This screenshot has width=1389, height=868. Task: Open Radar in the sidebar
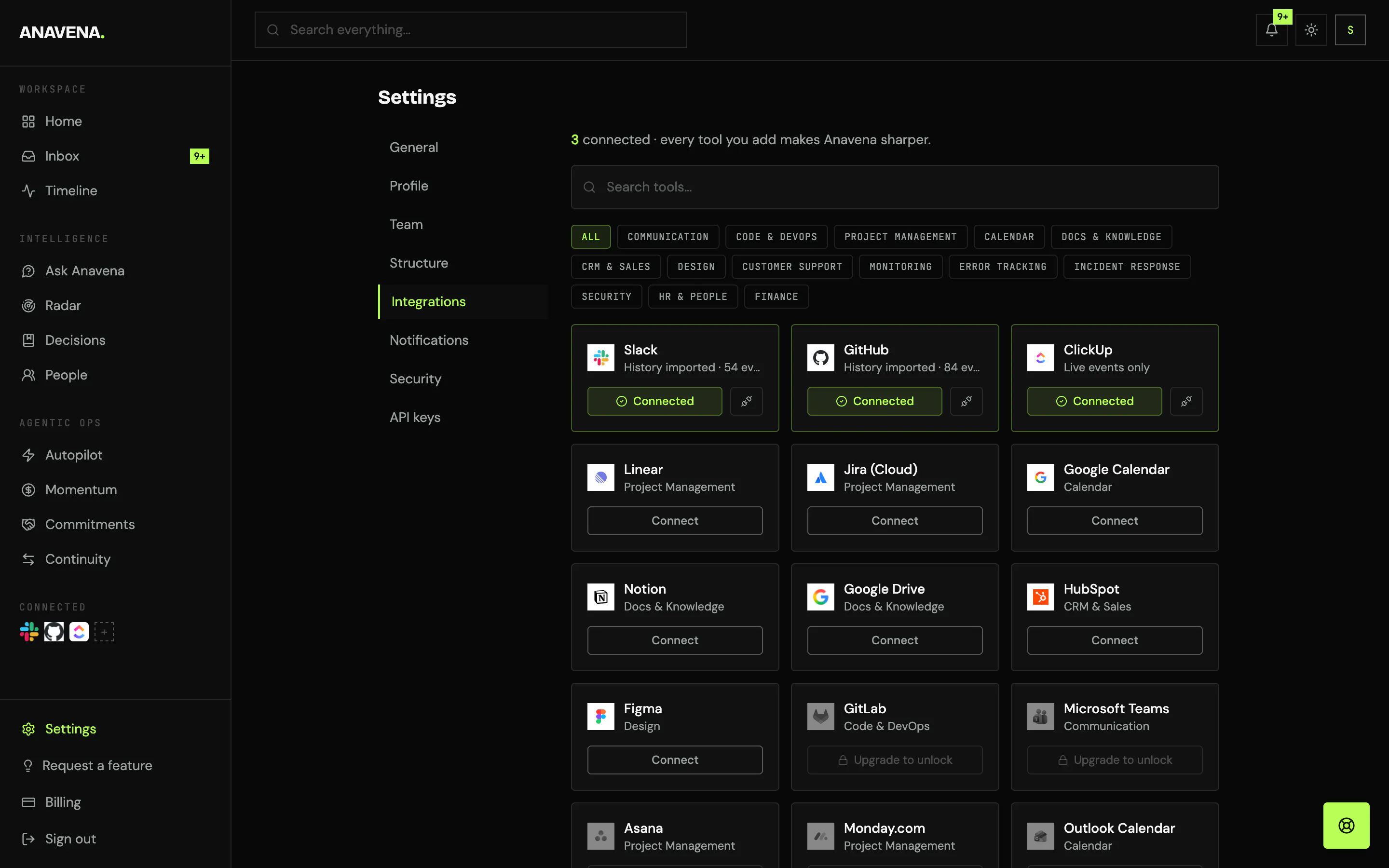(x=115, y=305)
